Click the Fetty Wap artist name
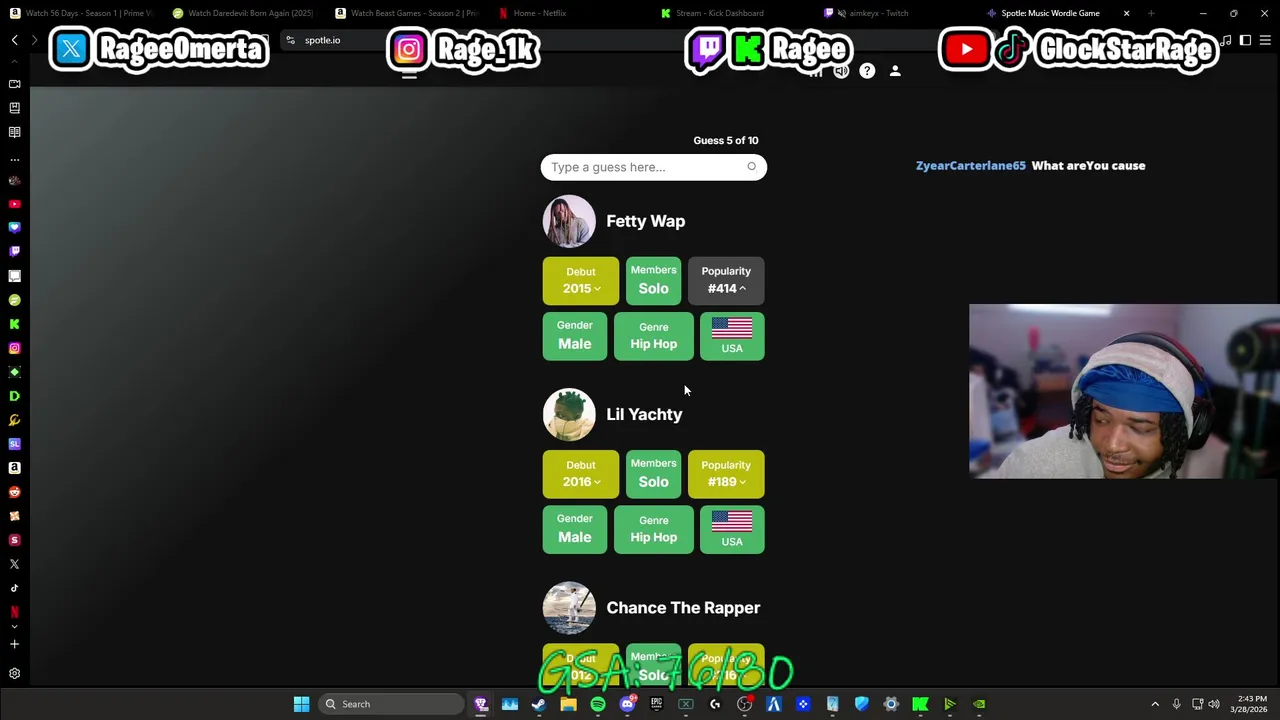 pos(645,221)
